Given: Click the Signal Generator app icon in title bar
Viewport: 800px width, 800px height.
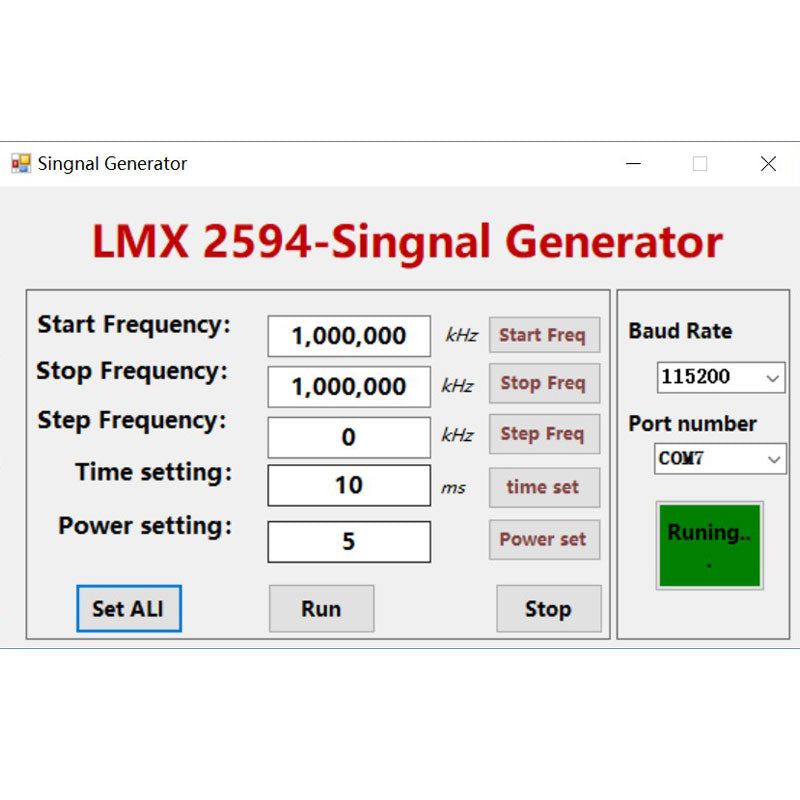Looking at the screenshot, I should [20, 163].
